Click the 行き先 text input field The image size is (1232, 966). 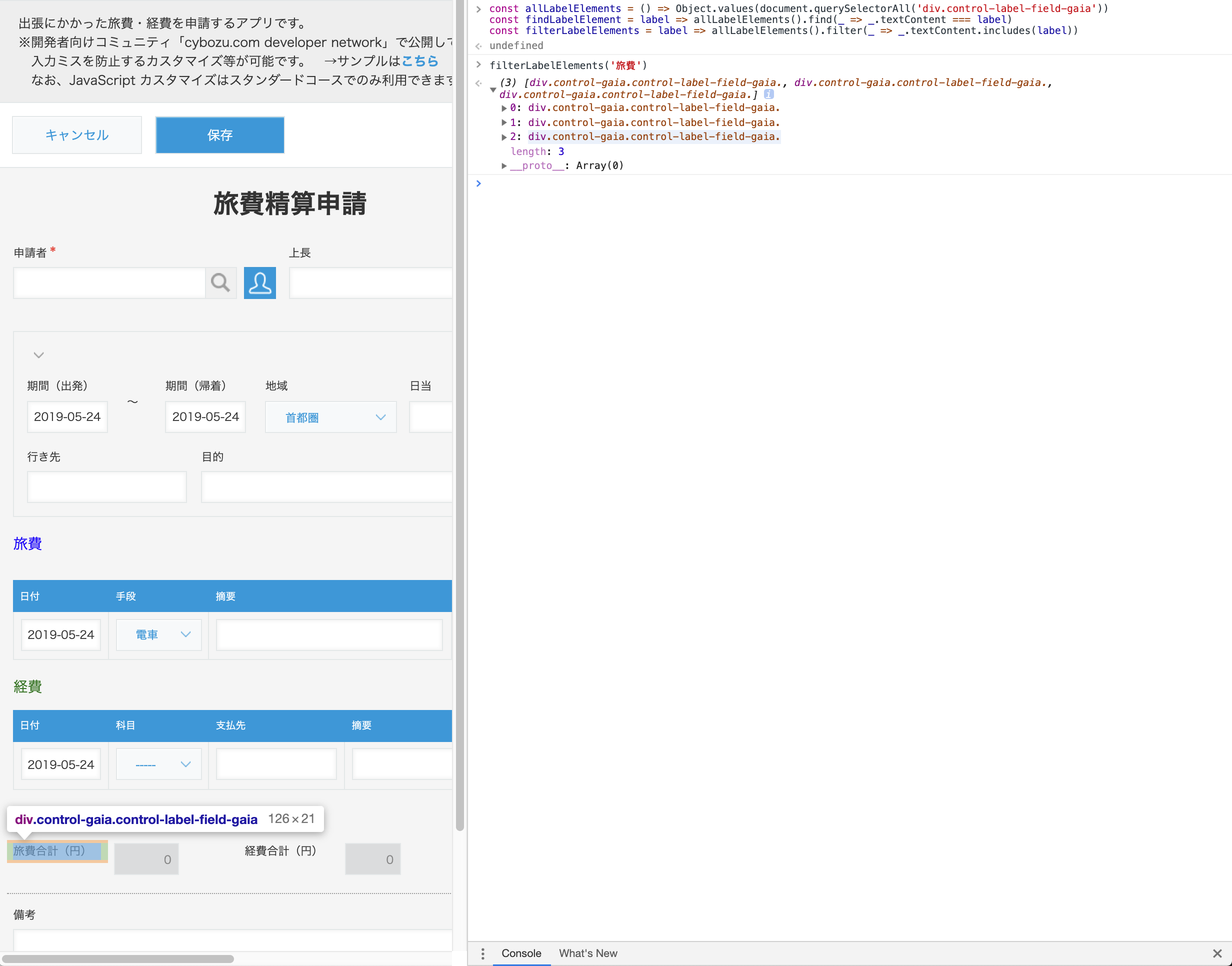(107, 487)
